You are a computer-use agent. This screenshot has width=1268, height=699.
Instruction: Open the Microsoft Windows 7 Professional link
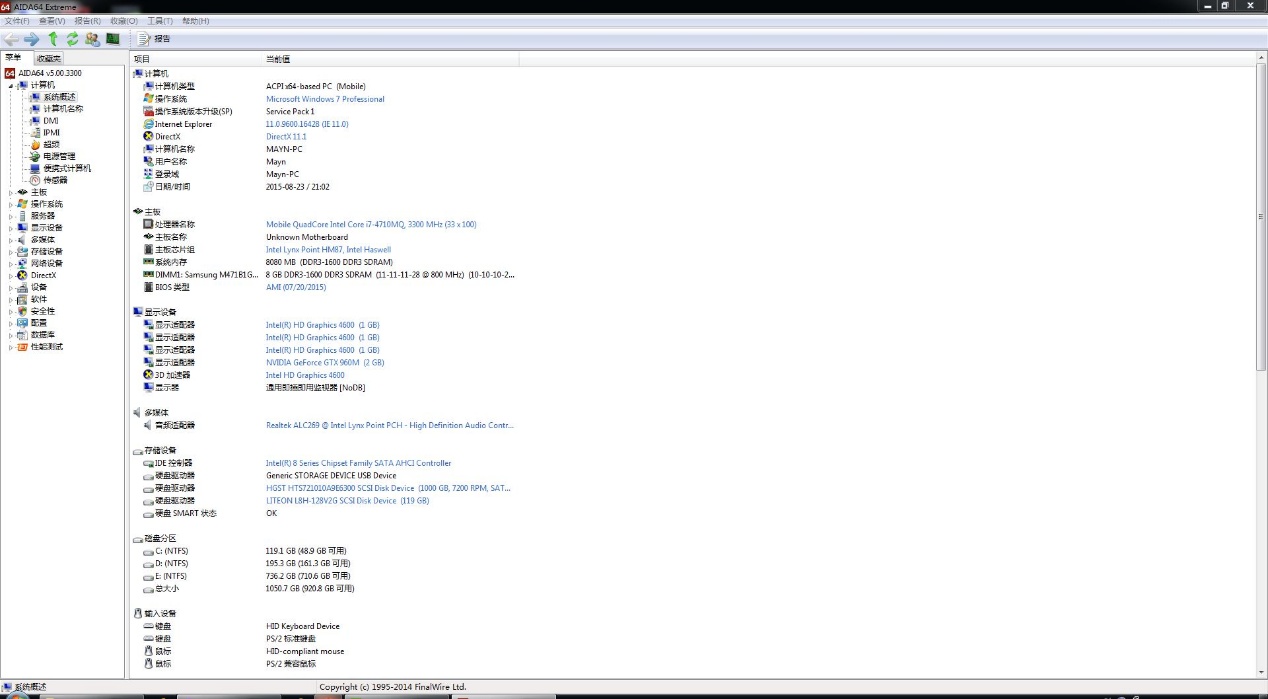tap(325, 99)
